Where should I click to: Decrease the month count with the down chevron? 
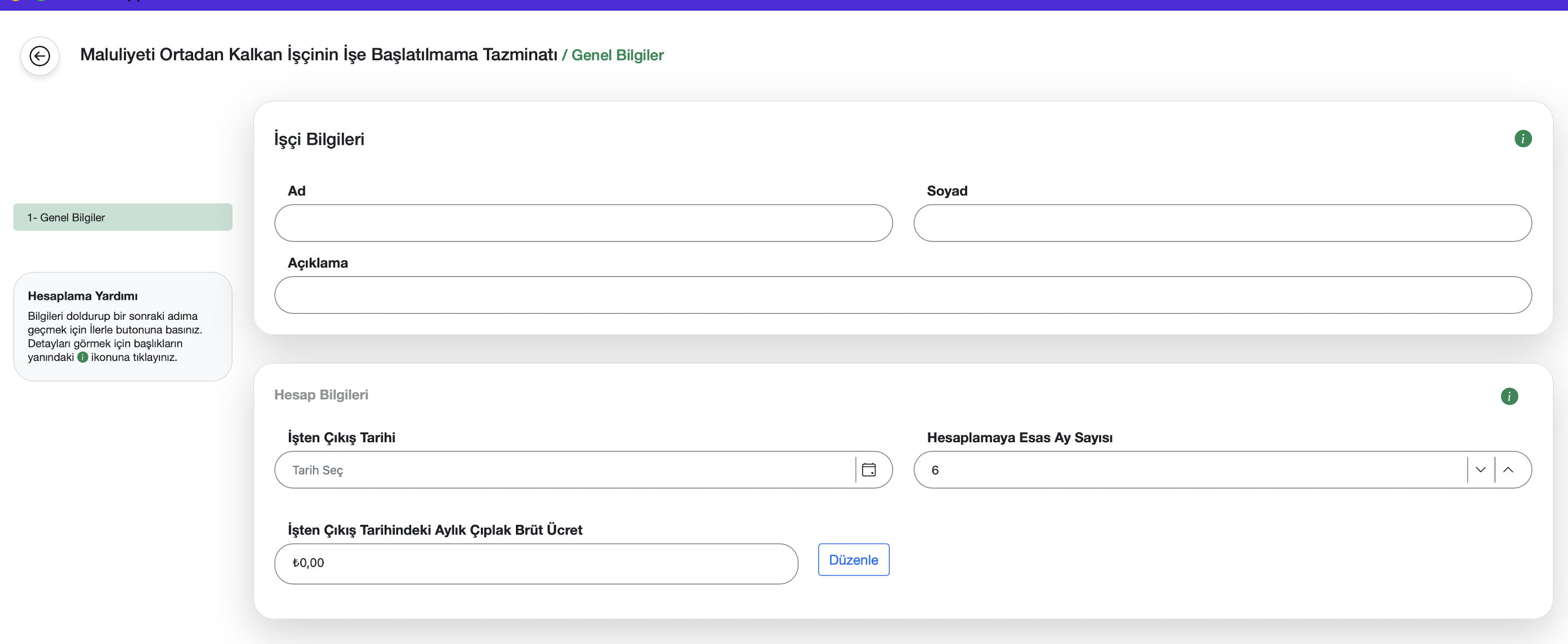point(1480,470)
